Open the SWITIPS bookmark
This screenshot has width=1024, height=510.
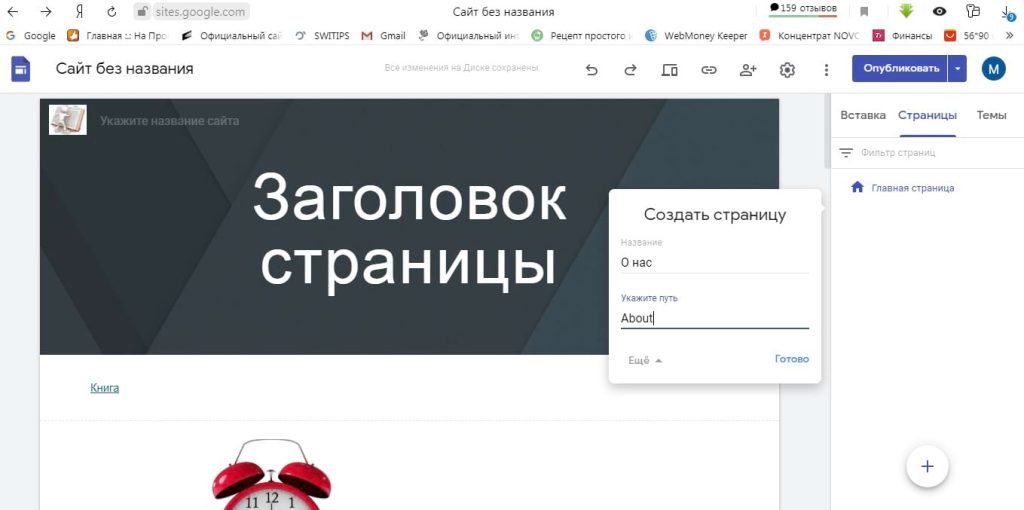pyautogui.click(x=323, y=36)
